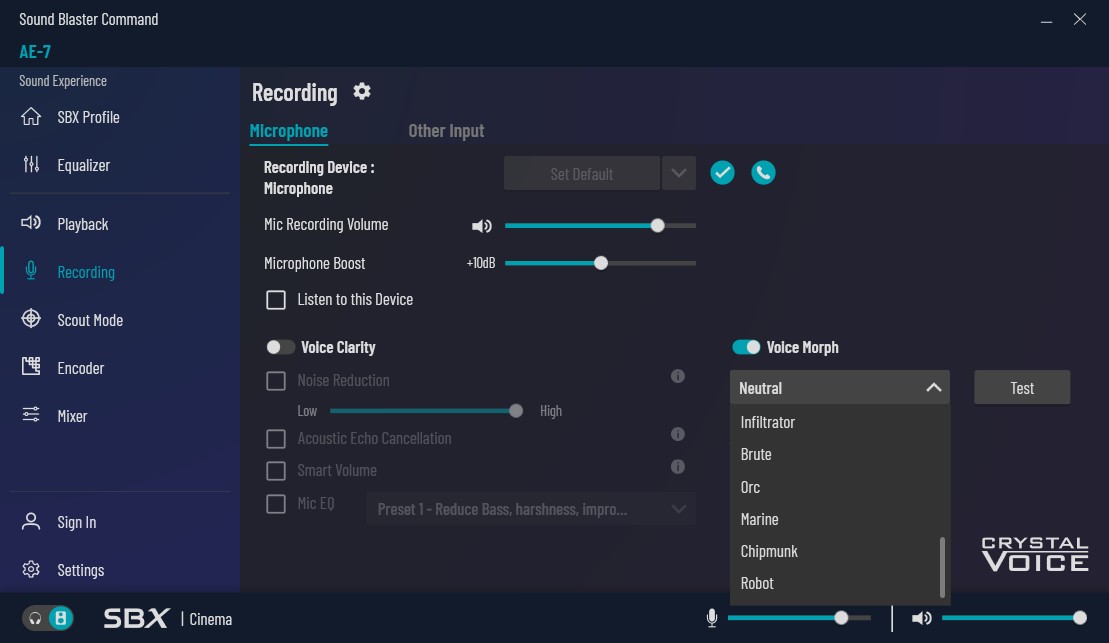
Task: Switch to the Other Input tab
Action: (446, 131)
